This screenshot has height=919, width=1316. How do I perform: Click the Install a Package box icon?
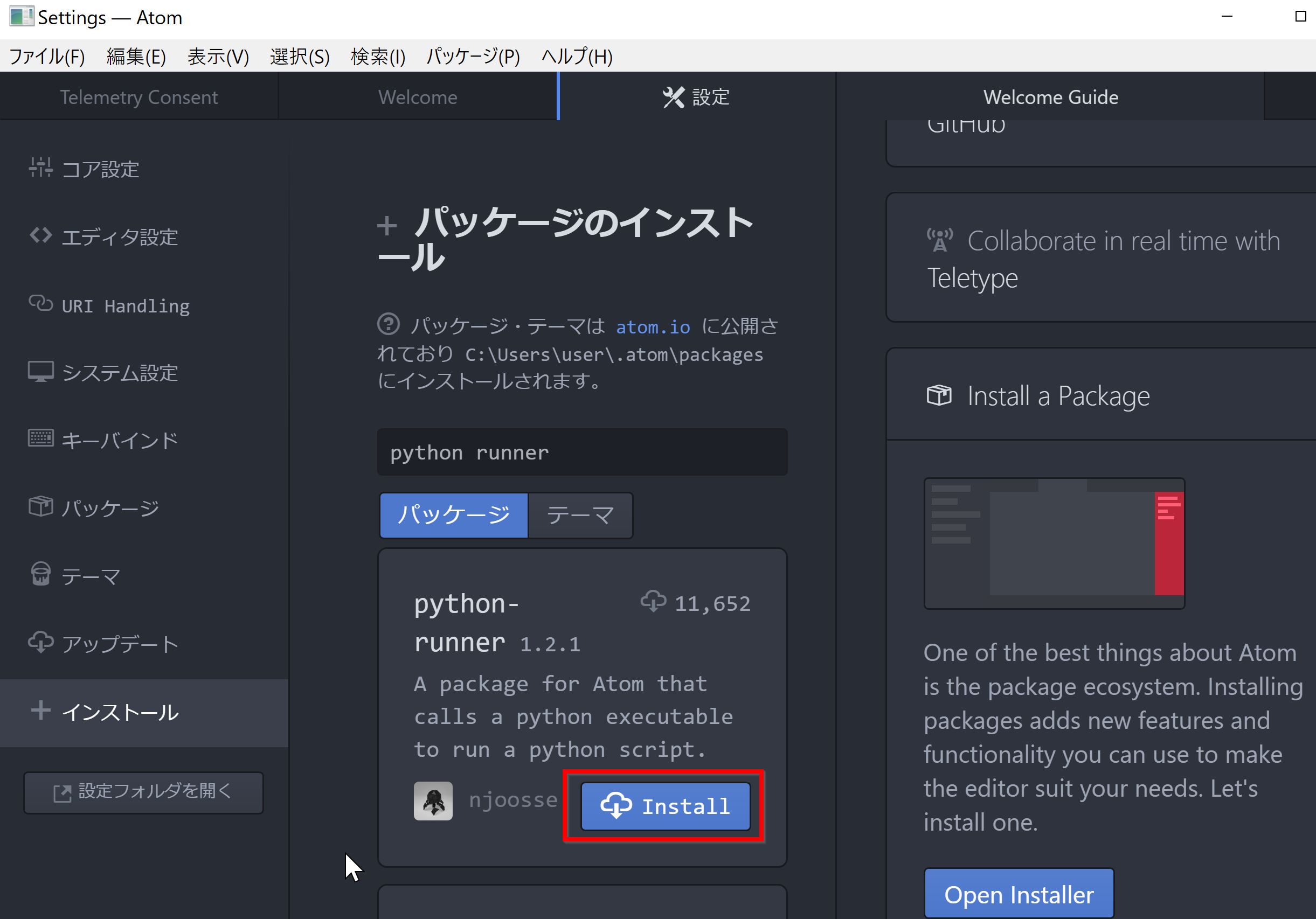coord(939,395)
